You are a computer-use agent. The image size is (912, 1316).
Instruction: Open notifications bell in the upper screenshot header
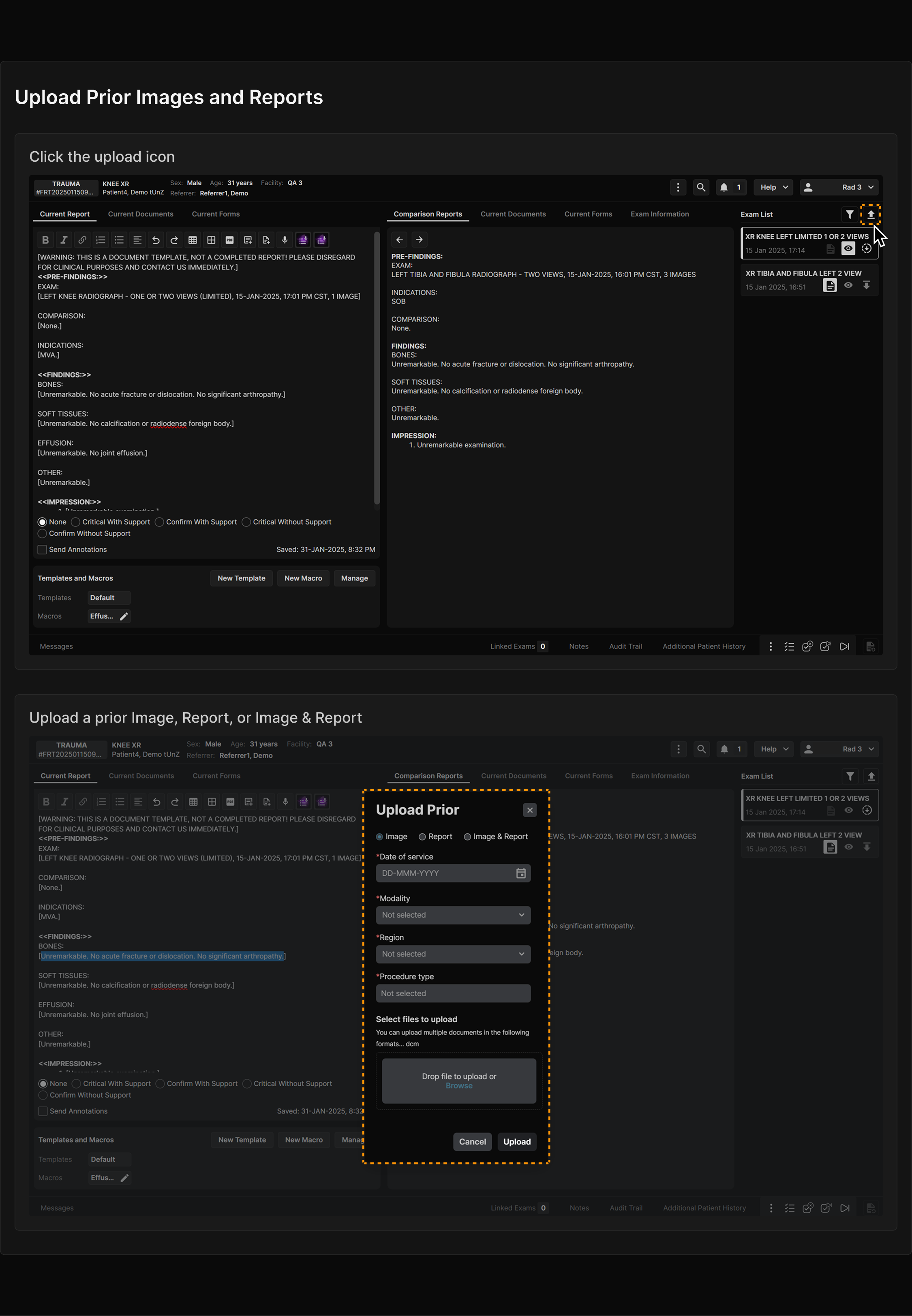coord(724,187)
